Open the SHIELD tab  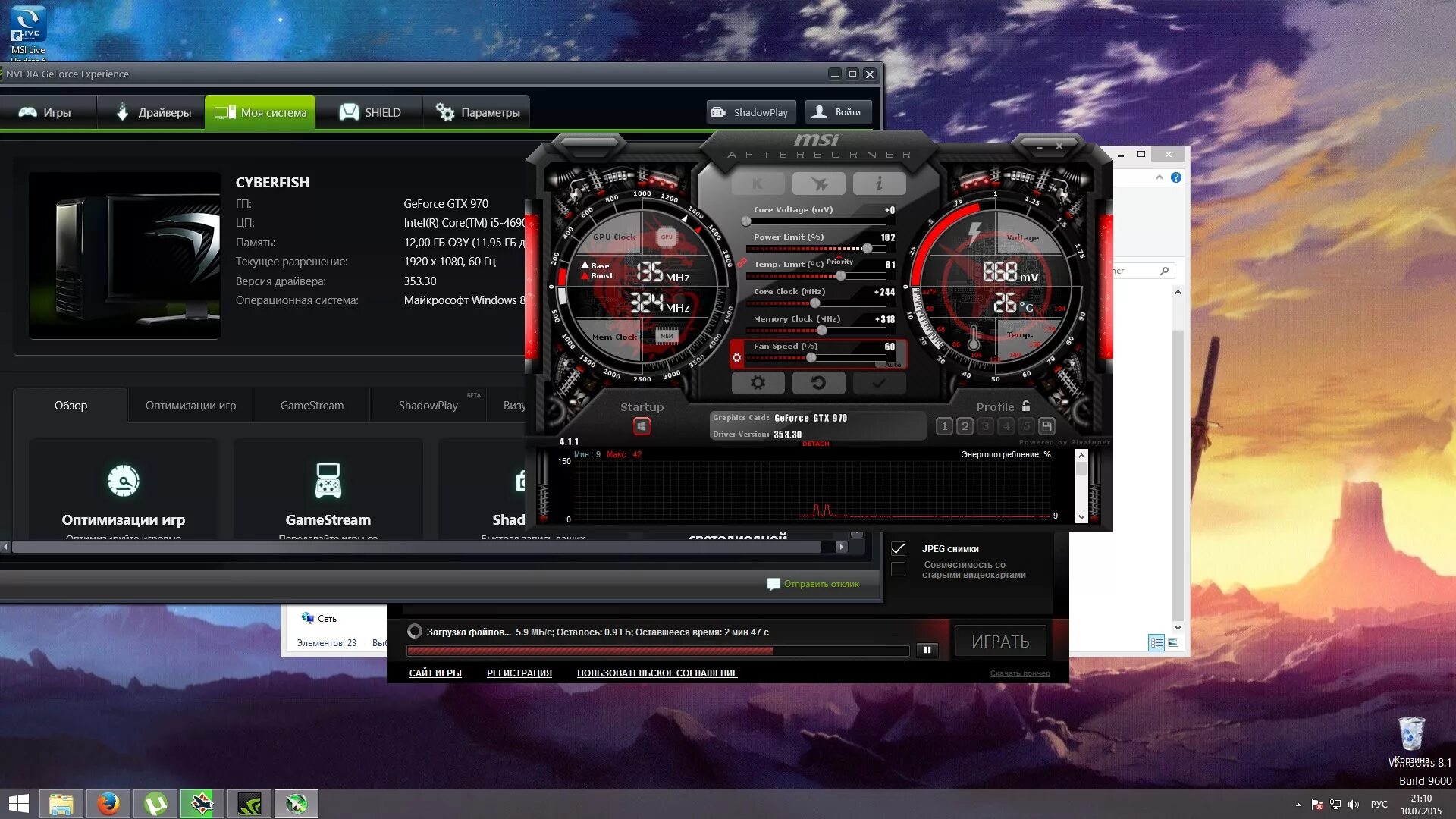click(370, 112)
